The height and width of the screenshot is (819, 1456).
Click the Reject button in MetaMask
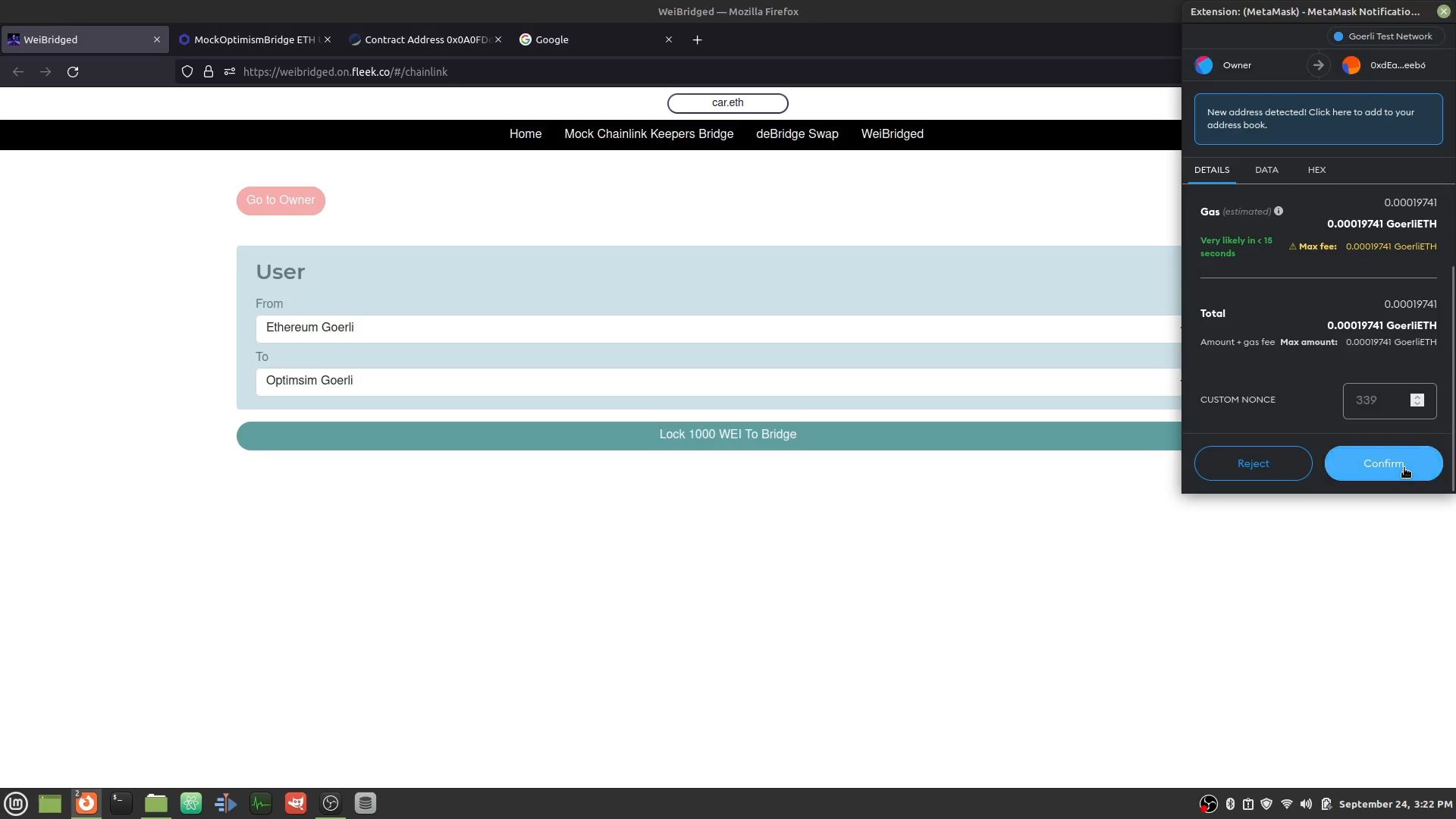(x=1253, y=463)
